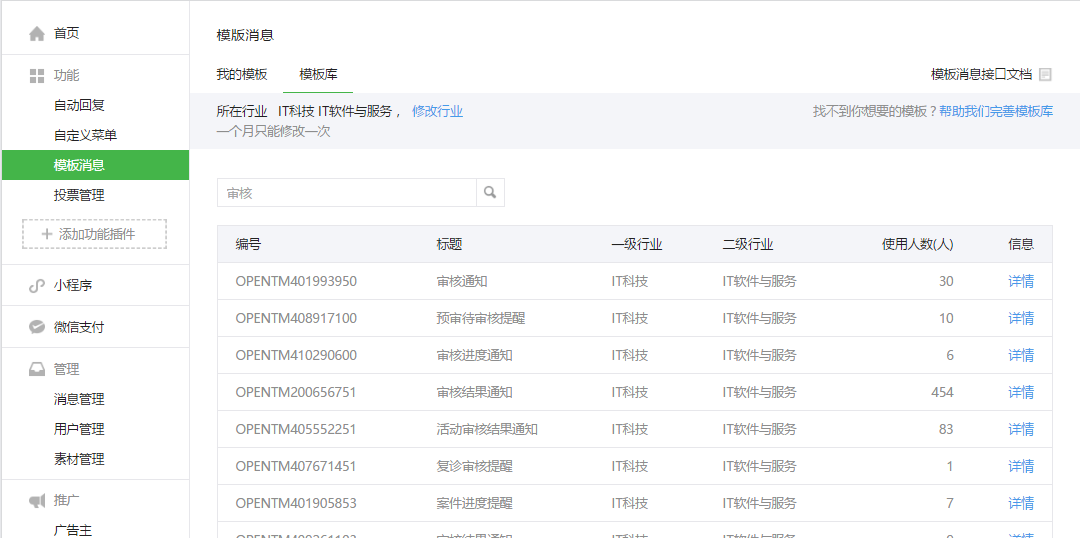
Task: Open 详情 for 案件进度提醒 row
Action: tap(1021, 504)
